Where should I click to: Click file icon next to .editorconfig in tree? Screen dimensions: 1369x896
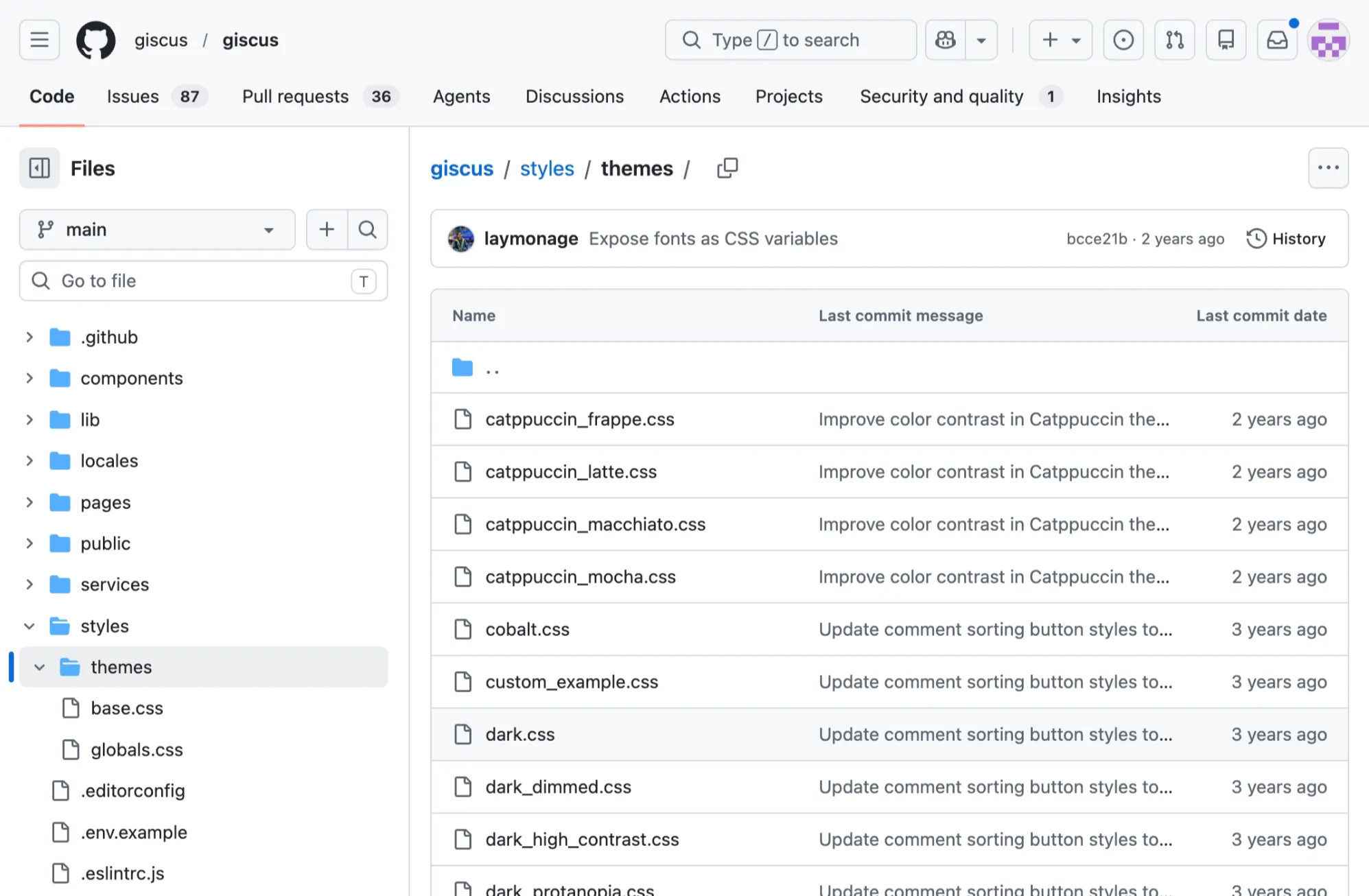tap(60, 790)
